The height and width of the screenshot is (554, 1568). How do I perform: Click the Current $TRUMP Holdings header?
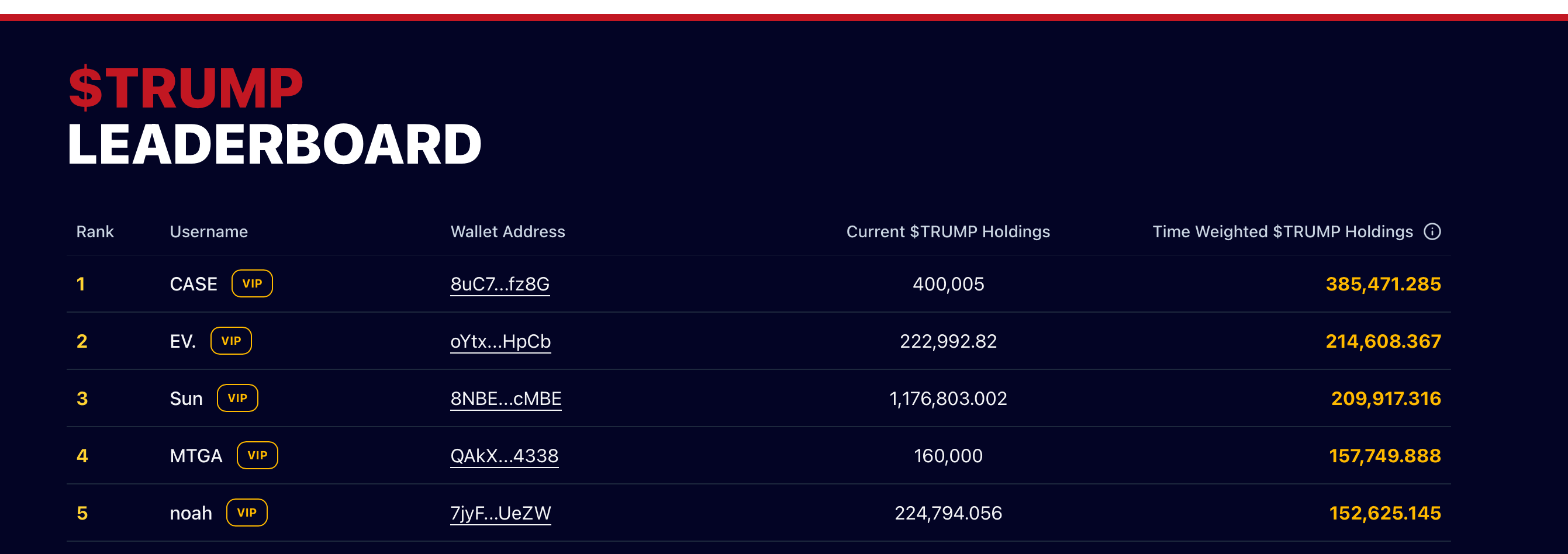pyautogui.click(x=948, y=231)
